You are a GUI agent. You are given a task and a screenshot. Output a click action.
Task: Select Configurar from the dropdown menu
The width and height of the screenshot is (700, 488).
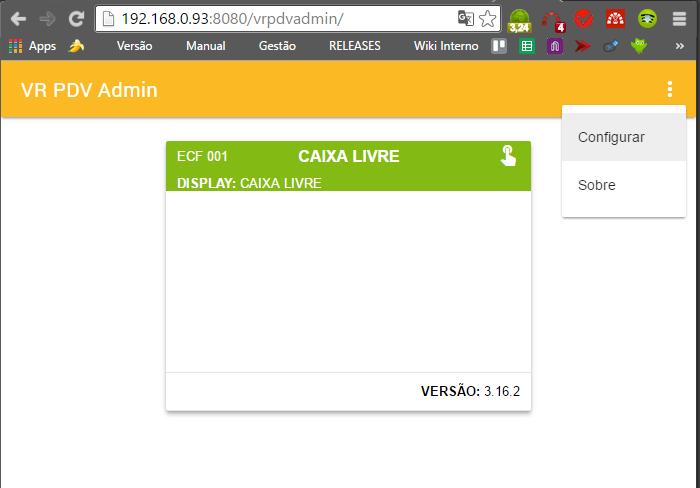pyautogui.click(x=624, y=137)
